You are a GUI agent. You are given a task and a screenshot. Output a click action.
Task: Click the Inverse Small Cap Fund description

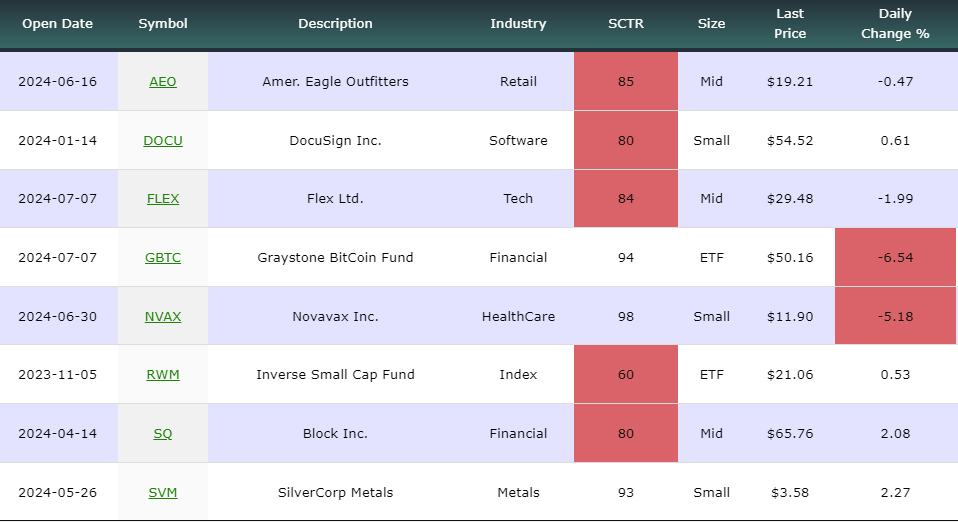coord(335,374)
